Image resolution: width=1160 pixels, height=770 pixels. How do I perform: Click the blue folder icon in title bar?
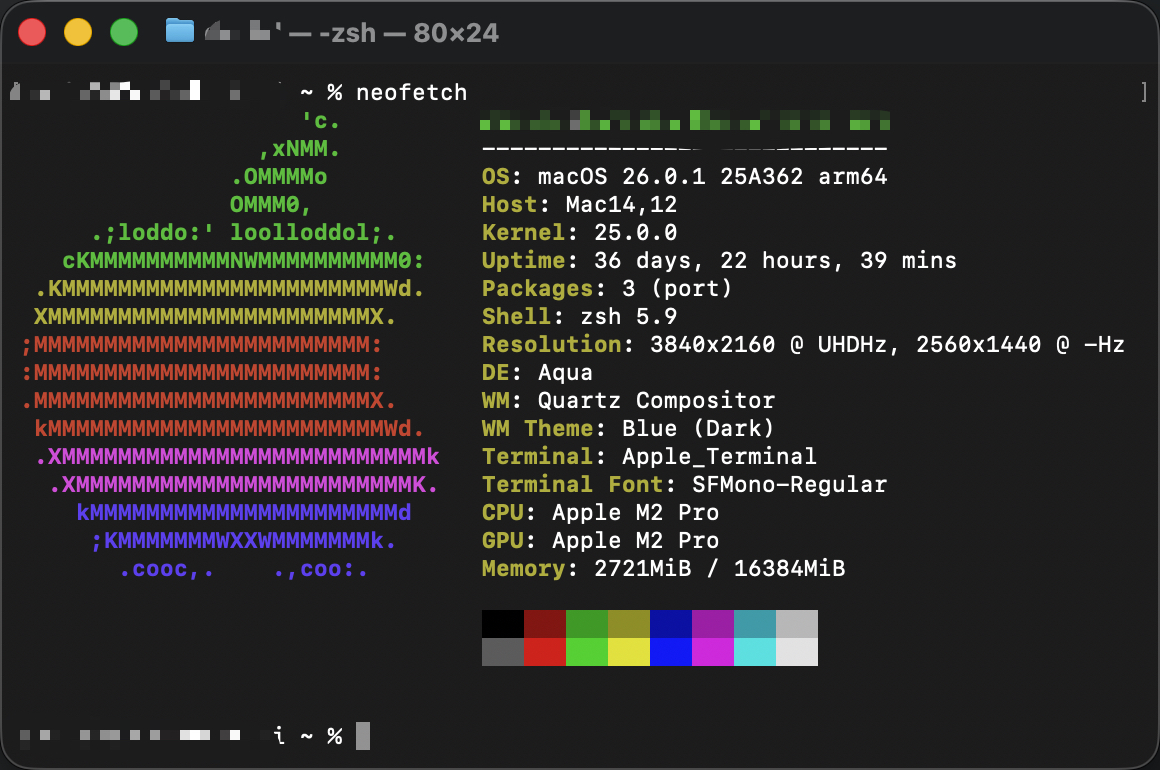pos(179,32)
